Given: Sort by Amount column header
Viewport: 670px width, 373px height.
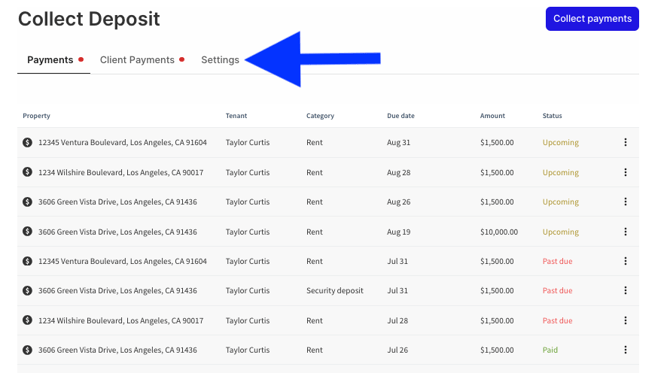Looking at the screenshot, I should coord(492,116).
